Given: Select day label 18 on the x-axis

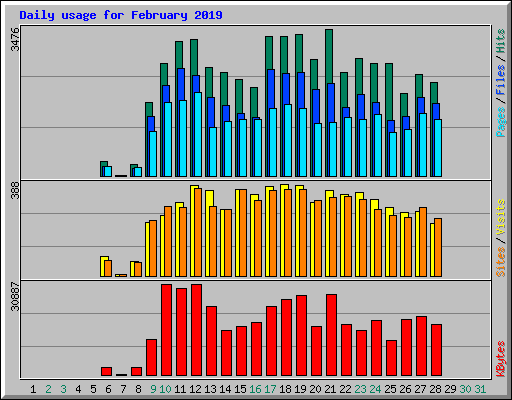Looking at the screenshot, I should pyautogui.click(x=285, y=389).
